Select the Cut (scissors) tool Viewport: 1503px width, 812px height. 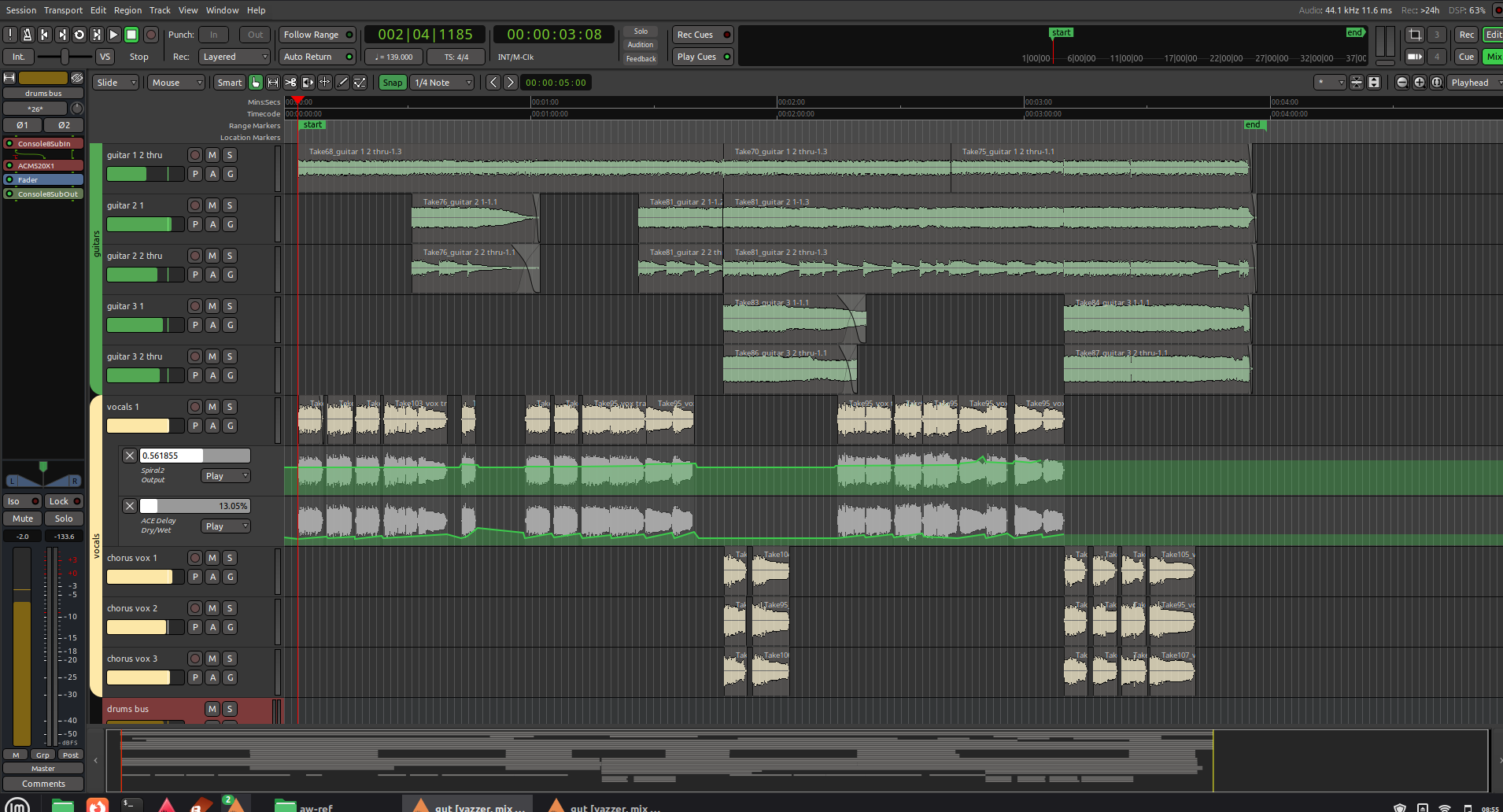[x=290, y=83]
